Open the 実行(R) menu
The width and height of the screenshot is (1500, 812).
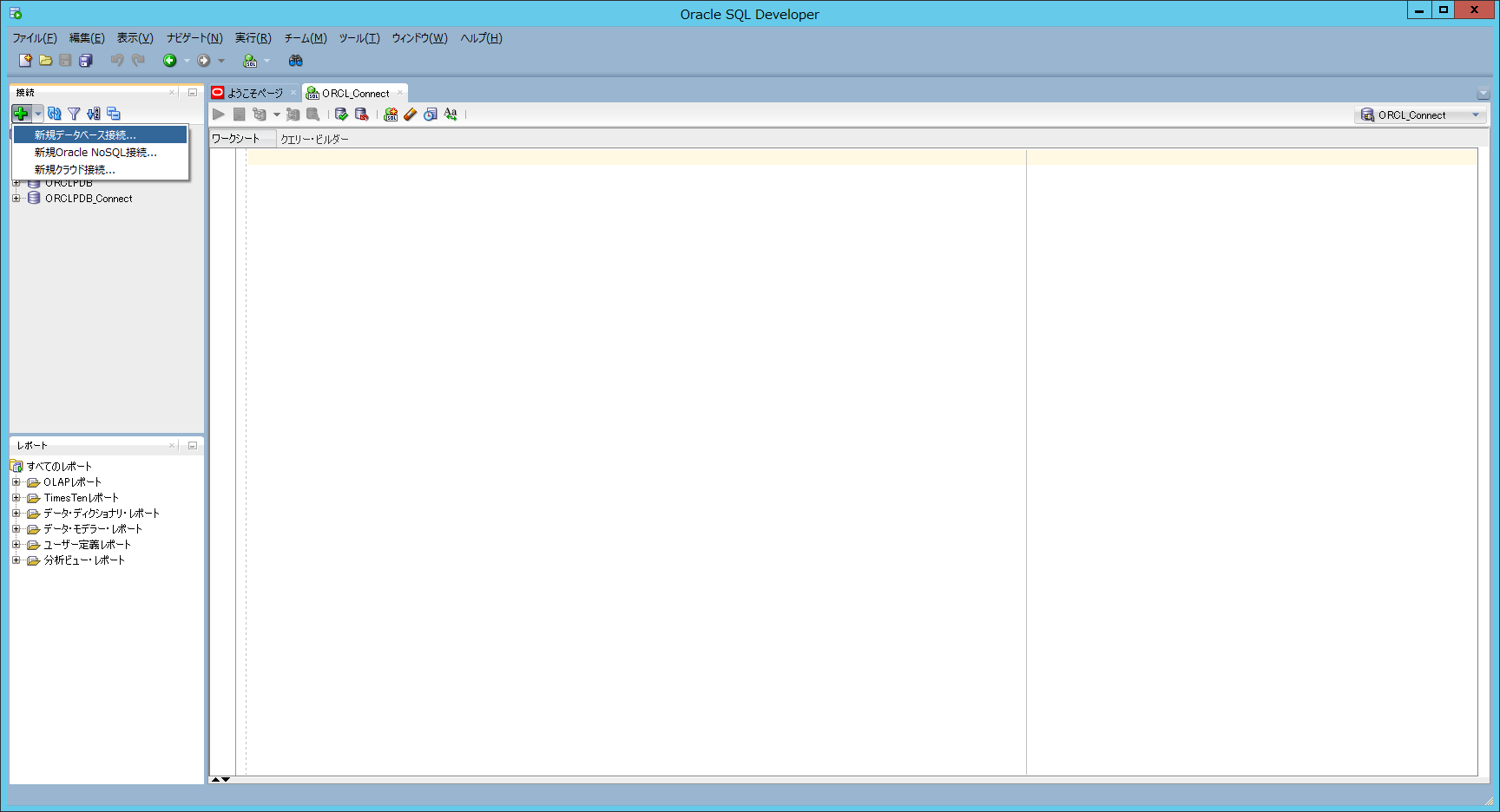point(253,38)
